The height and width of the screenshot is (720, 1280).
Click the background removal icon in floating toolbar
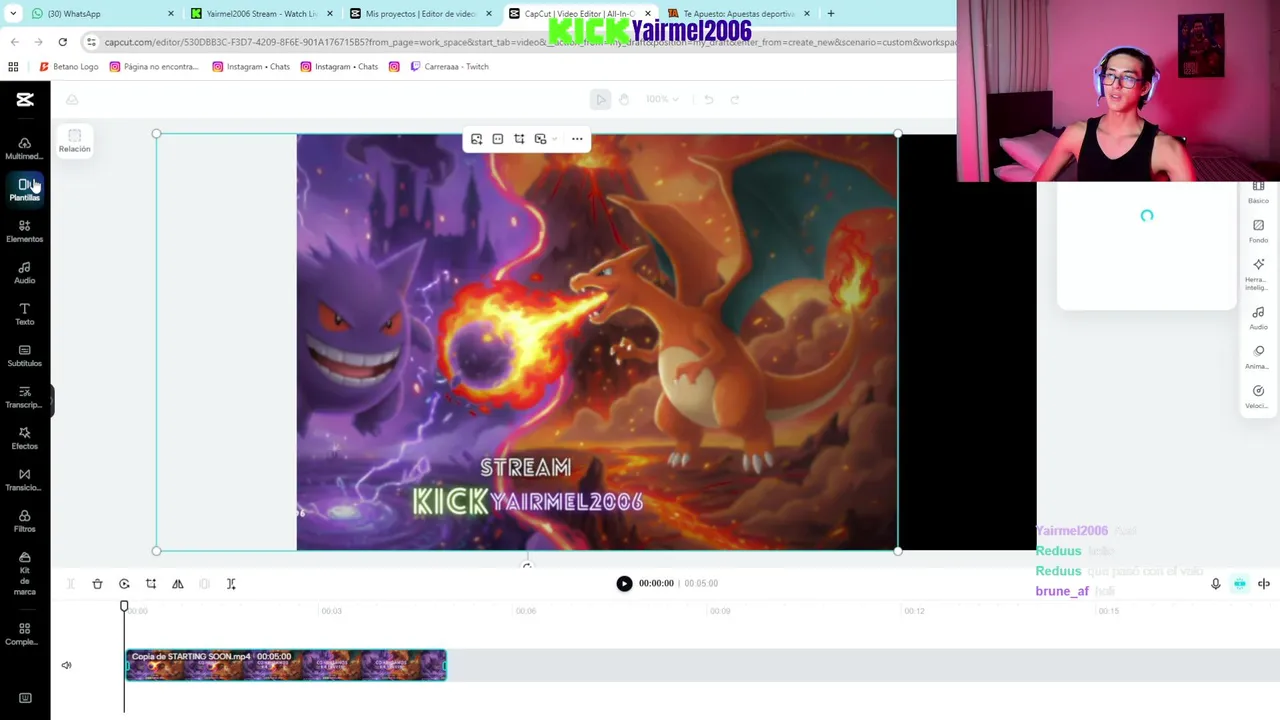point(540,139)
